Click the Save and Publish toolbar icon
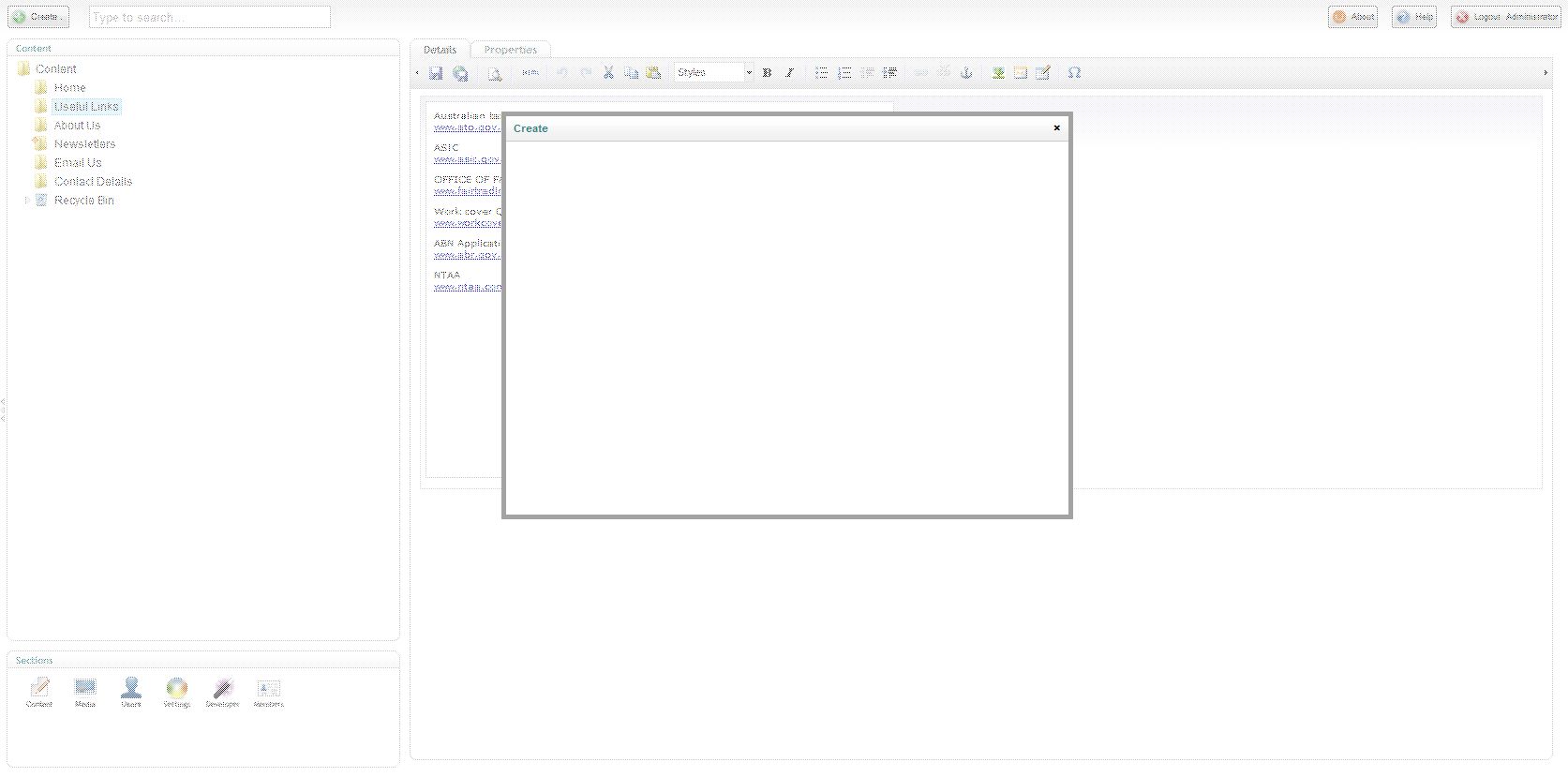Viewport: 1568px width, 777px height. point(460,73)
